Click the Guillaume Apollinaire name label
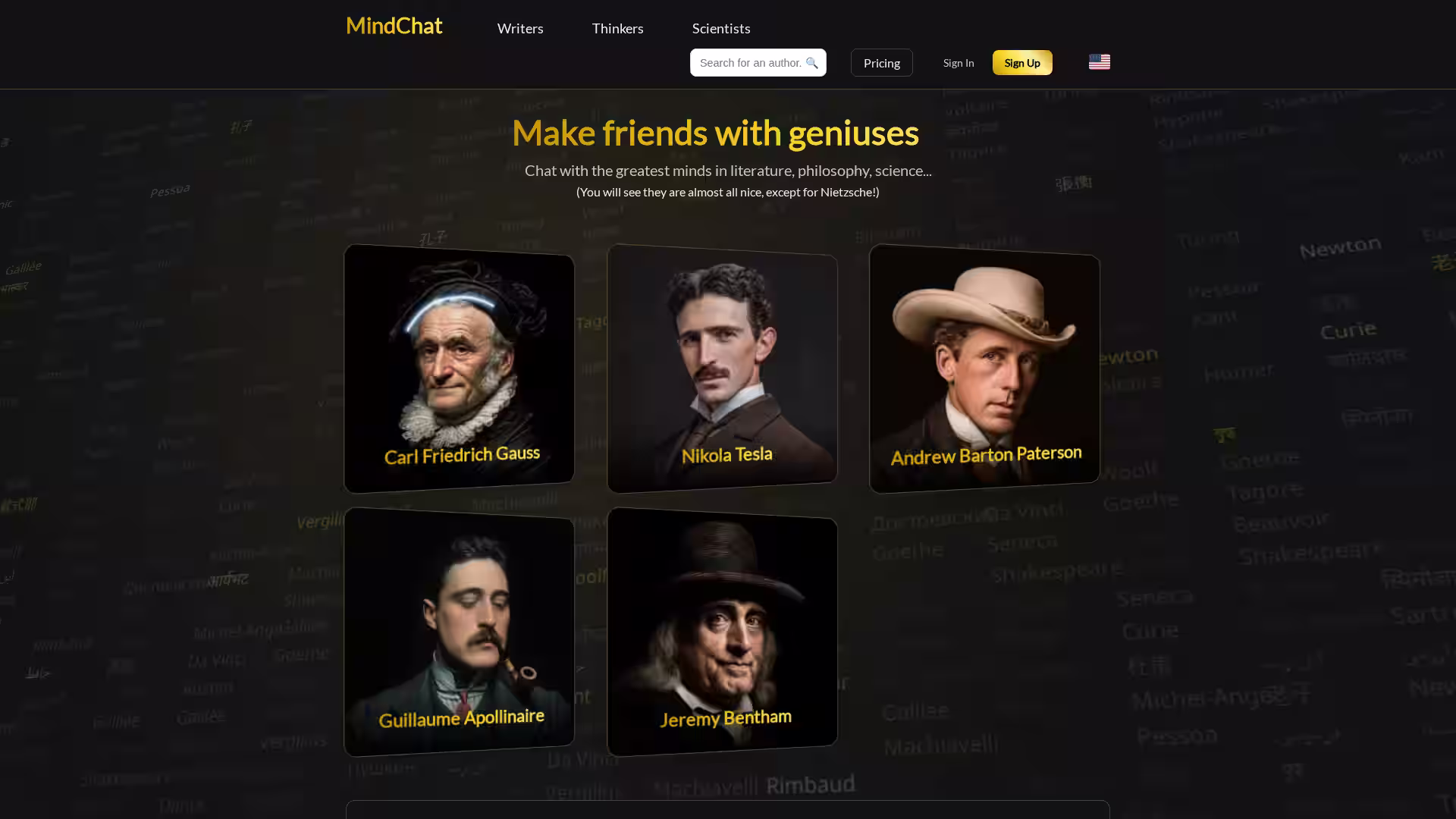The image size is (1456, 819). tap(461, 718)
